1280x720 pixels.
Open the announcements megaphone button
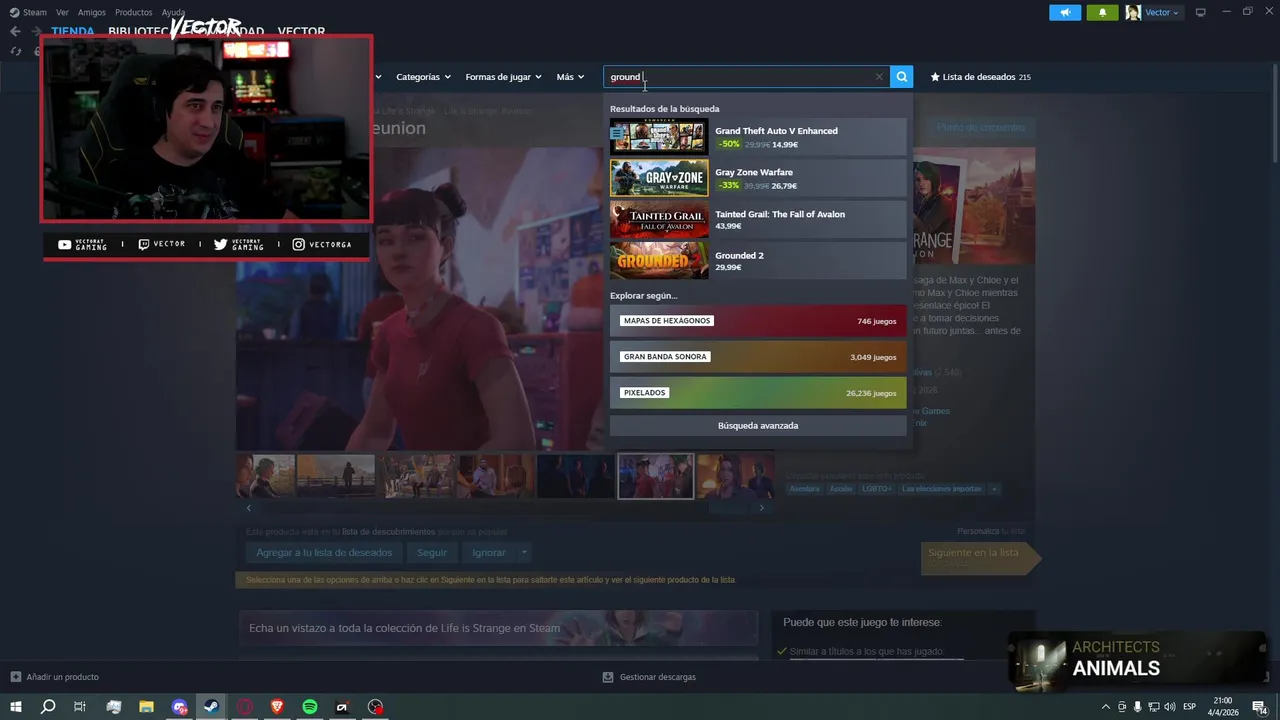pyautogui.click(x=1065, y=12)
